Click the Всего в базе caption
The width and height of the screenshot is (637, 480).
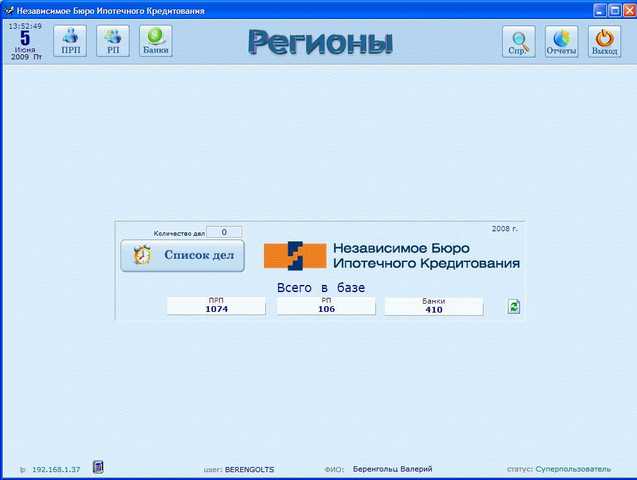point(321,288)
